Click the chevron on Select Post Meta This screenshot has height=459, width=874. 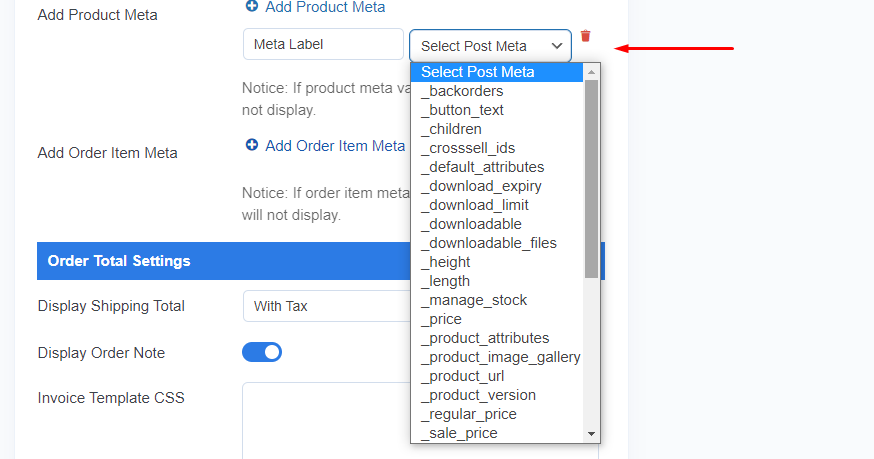556,46
